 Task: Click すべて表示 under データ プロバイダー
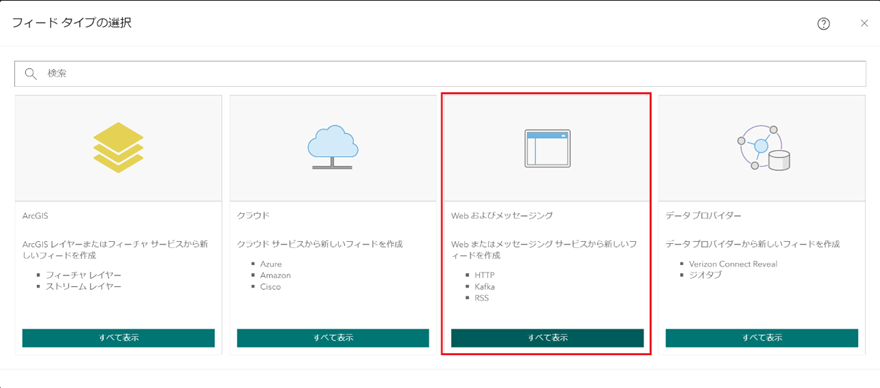pos(762,338)
